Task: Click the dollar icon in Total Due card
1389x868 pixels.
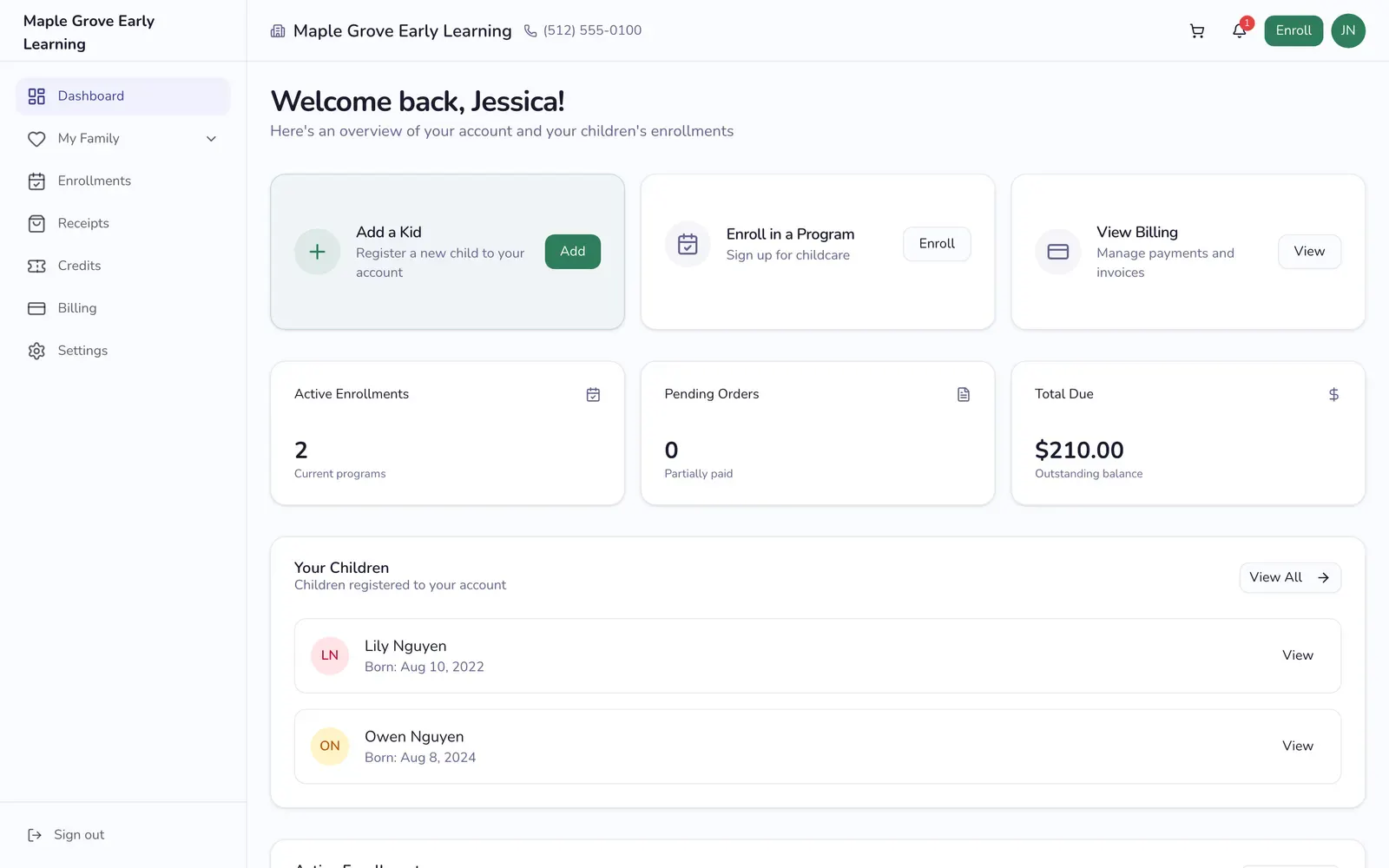Action: [1333, 395]
